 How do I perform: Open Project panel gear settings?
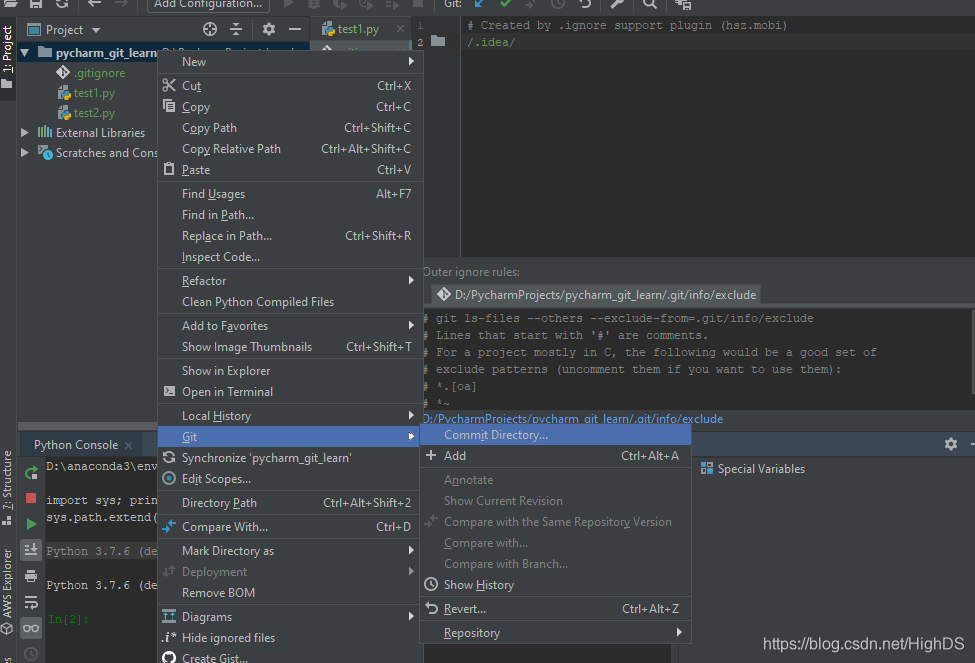click(x=269, y=29)
